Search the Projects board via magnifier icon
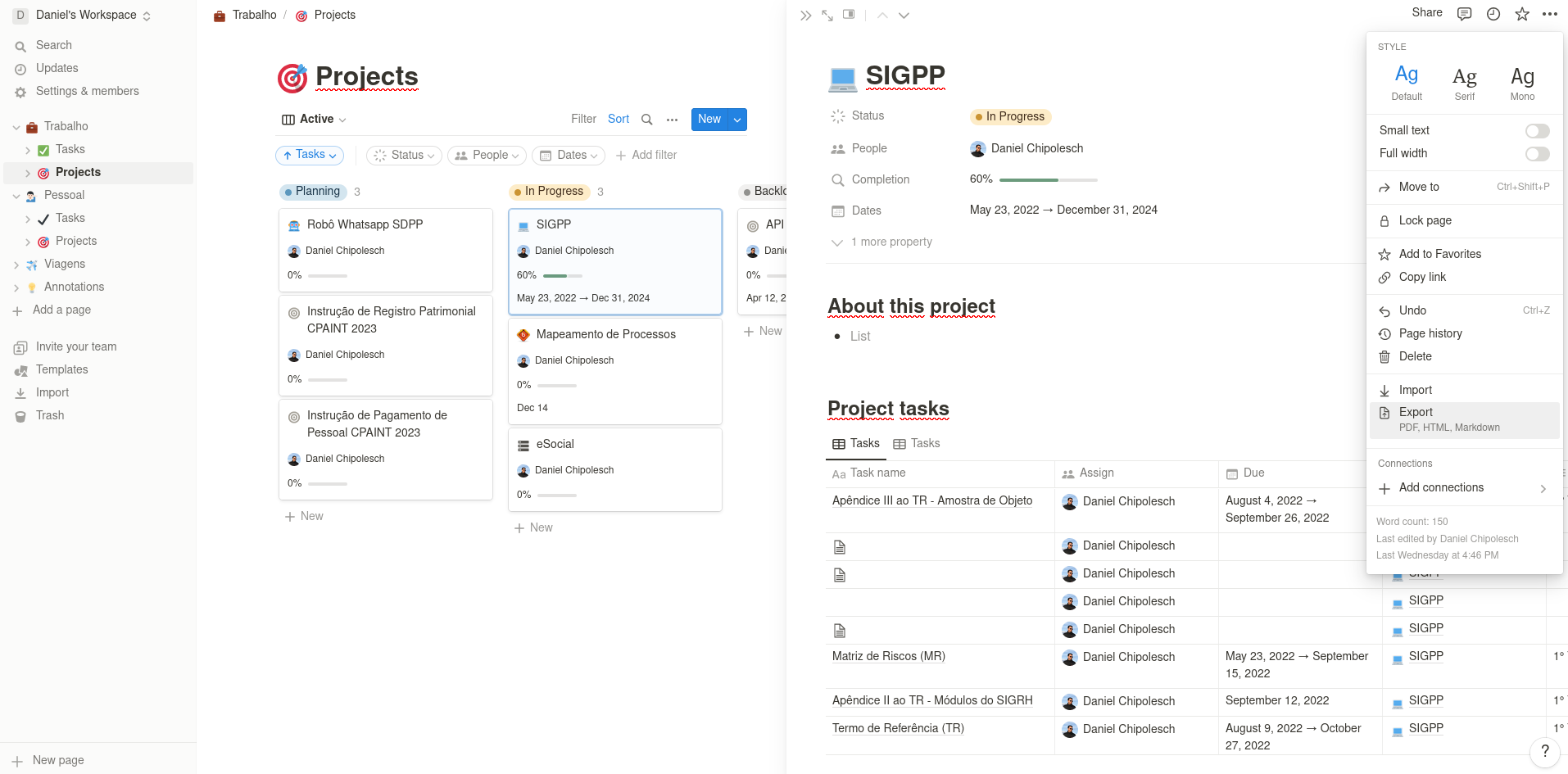Viewport: 1568px width, 774px height. point(647,119)
